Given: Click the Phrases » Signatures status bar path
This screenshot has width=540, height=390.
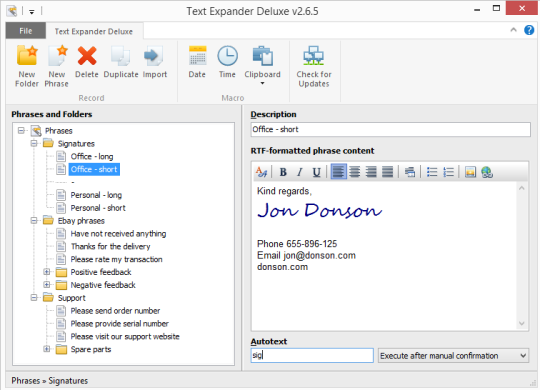Looking at the screenshot, I should (50, 380).
